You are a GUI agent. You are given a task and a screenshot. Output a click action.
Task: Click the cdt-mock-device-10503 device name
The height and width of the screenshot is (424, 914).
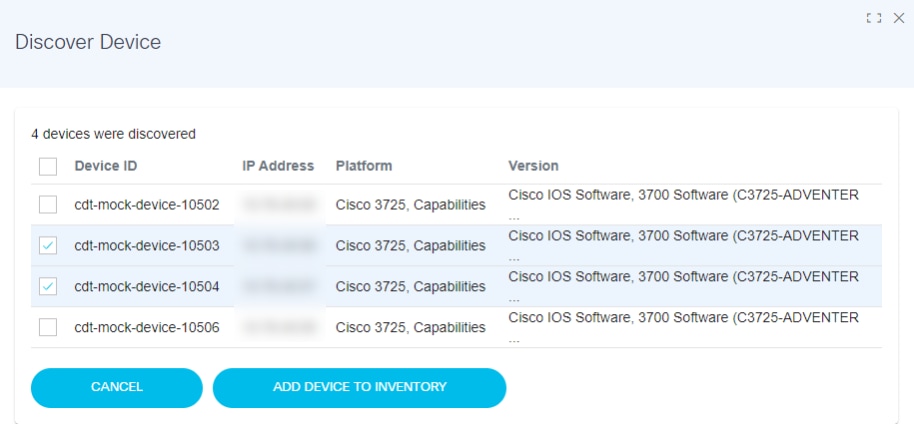pos(147,246)
